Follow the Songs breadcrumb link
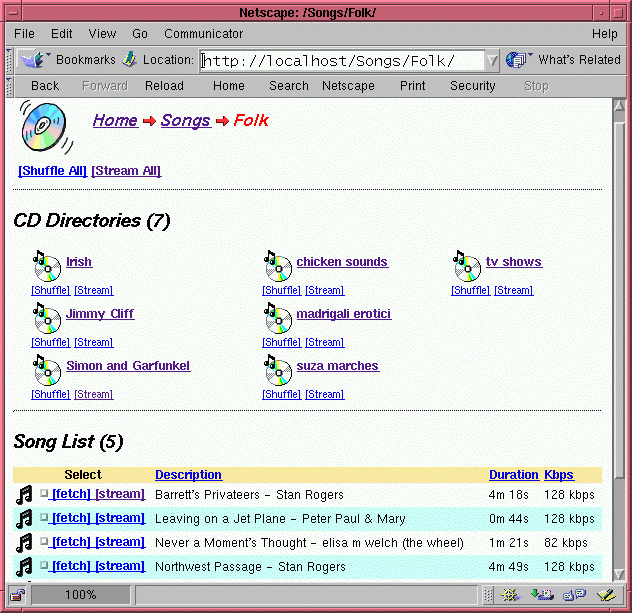The image size is (632, 613). [186, 121]
